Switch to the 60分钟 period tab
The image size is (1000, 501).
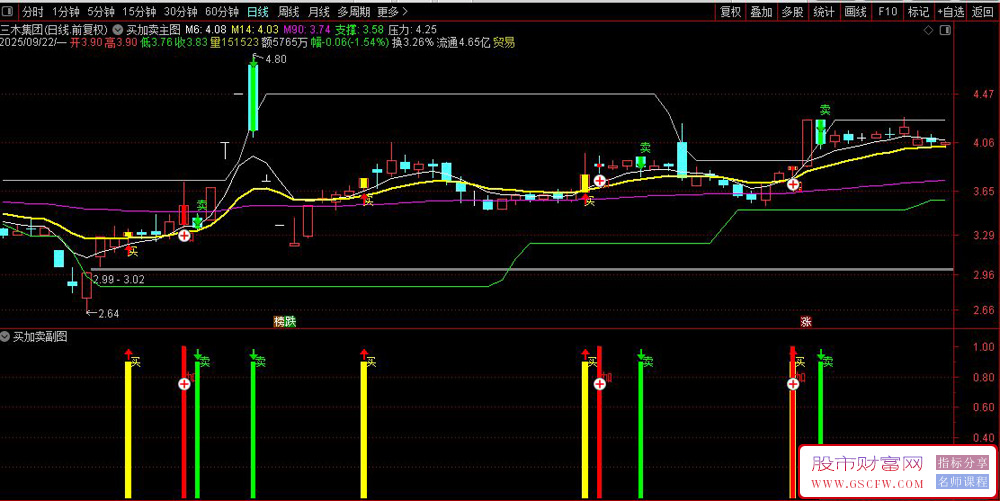(x=222, y=11)
